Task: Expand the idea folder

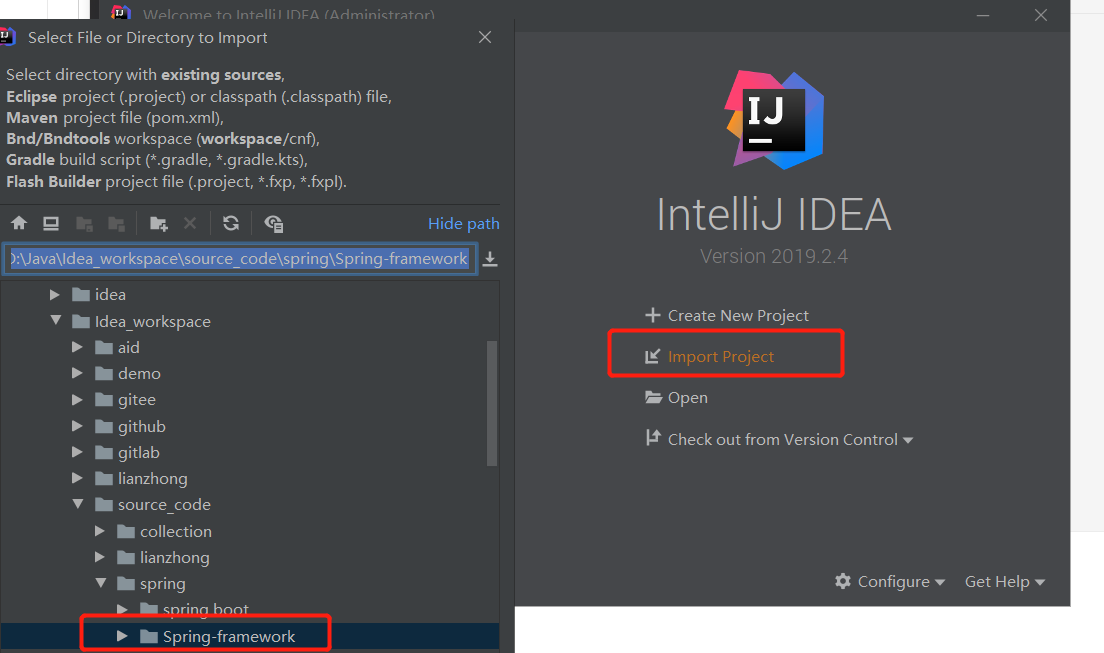Action: point(55,294)
